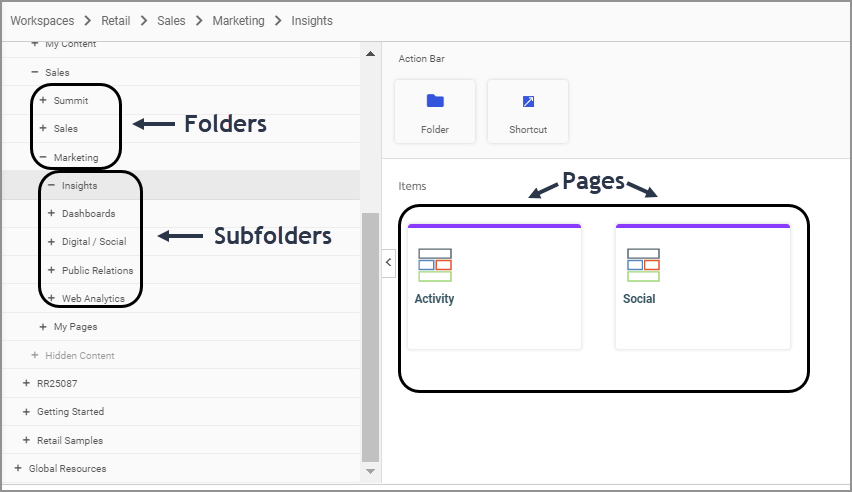Click the Shortcut arrow icon
The height and width of the screenshot is (492, 852).
click(528, 101)
